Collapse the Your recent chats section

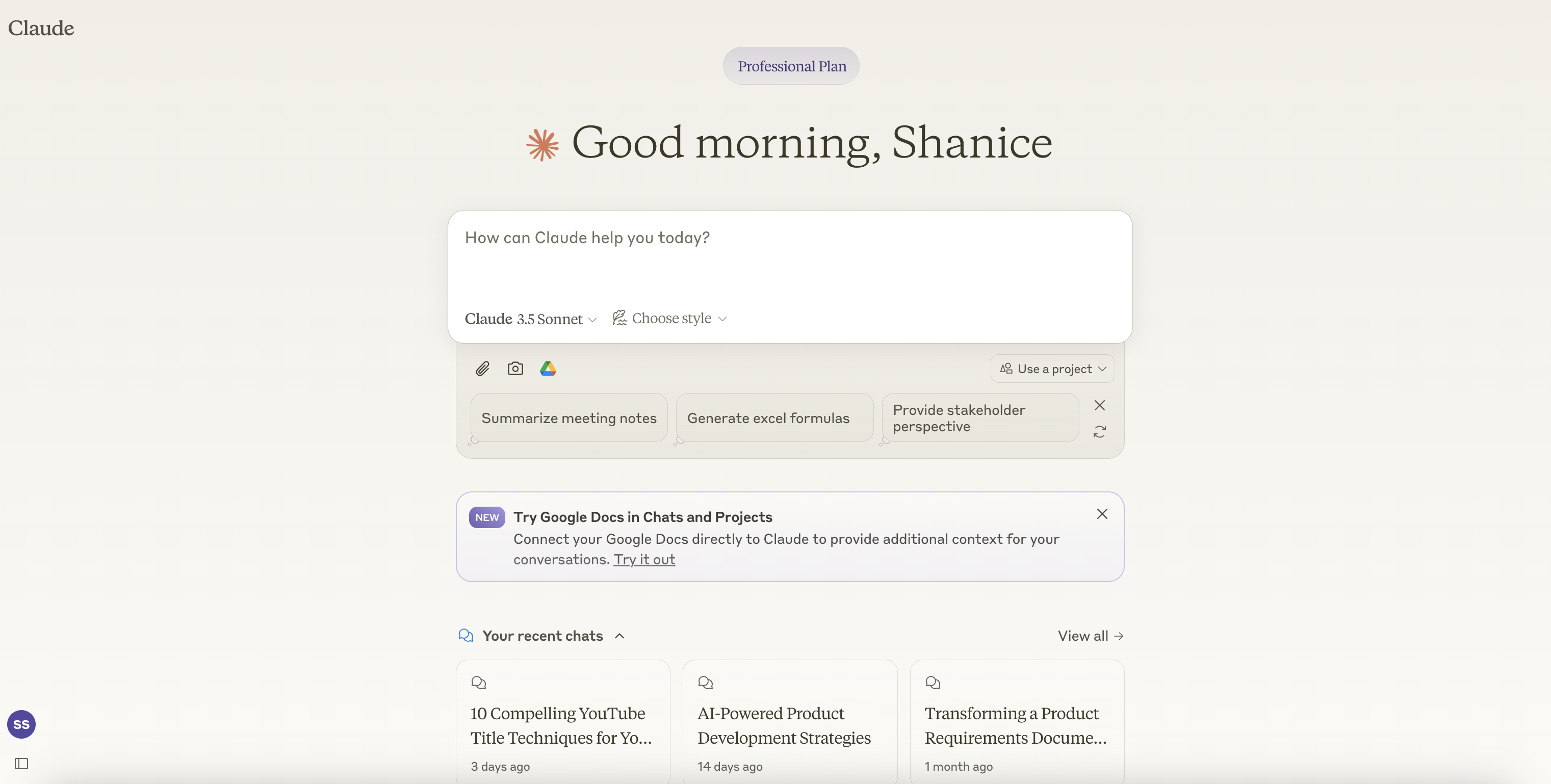coord(619,636)
